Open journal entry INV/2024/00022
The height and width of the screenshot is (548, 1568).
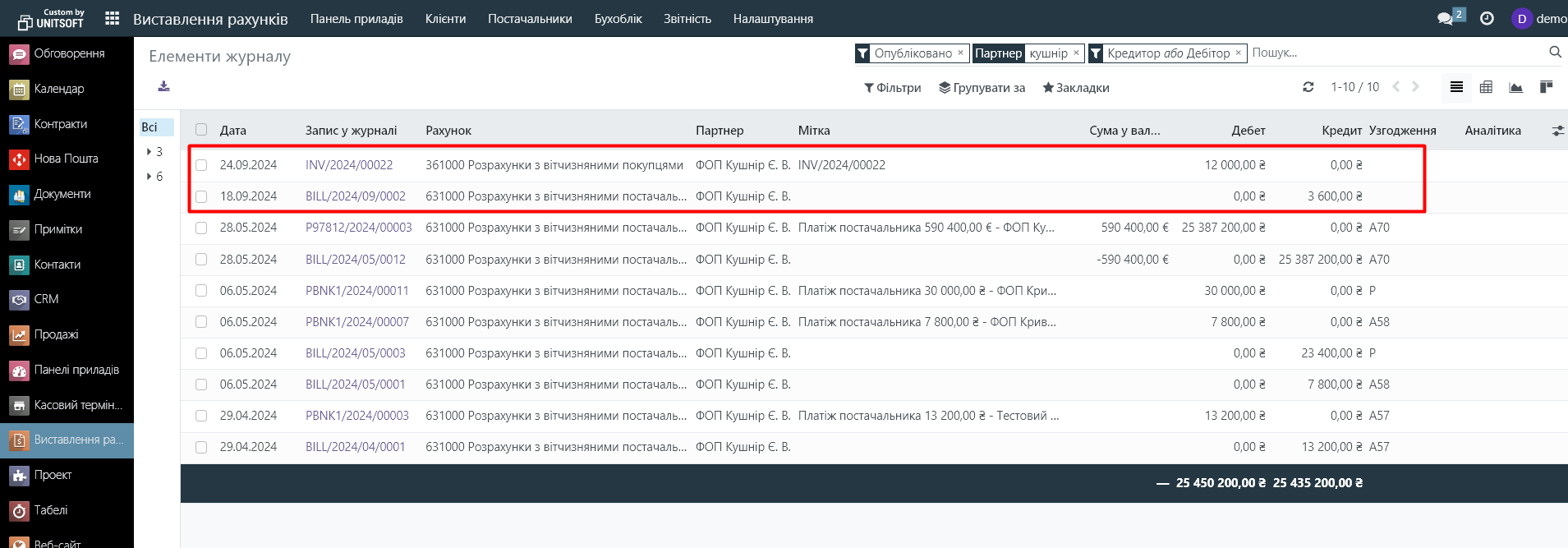point(349,165)
